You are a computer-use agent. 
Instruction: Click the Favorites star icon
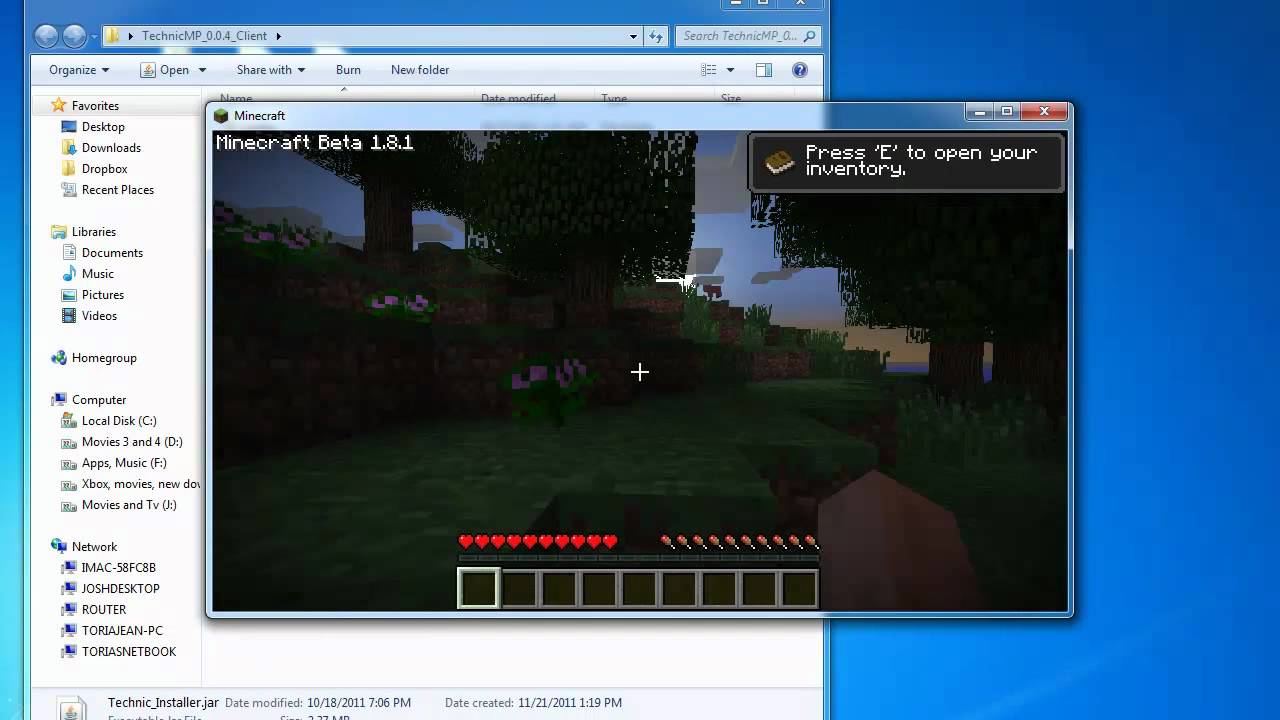(x=59, y=105)
